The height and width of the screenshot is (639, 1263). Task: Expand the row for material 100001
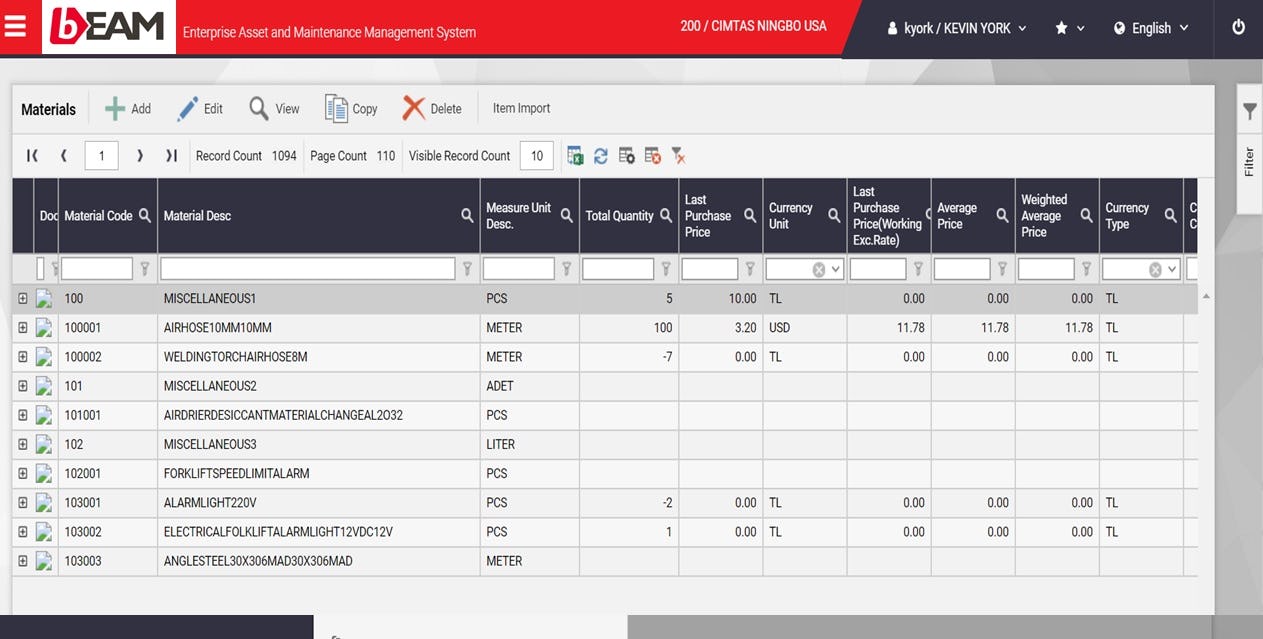click(23, 327)
